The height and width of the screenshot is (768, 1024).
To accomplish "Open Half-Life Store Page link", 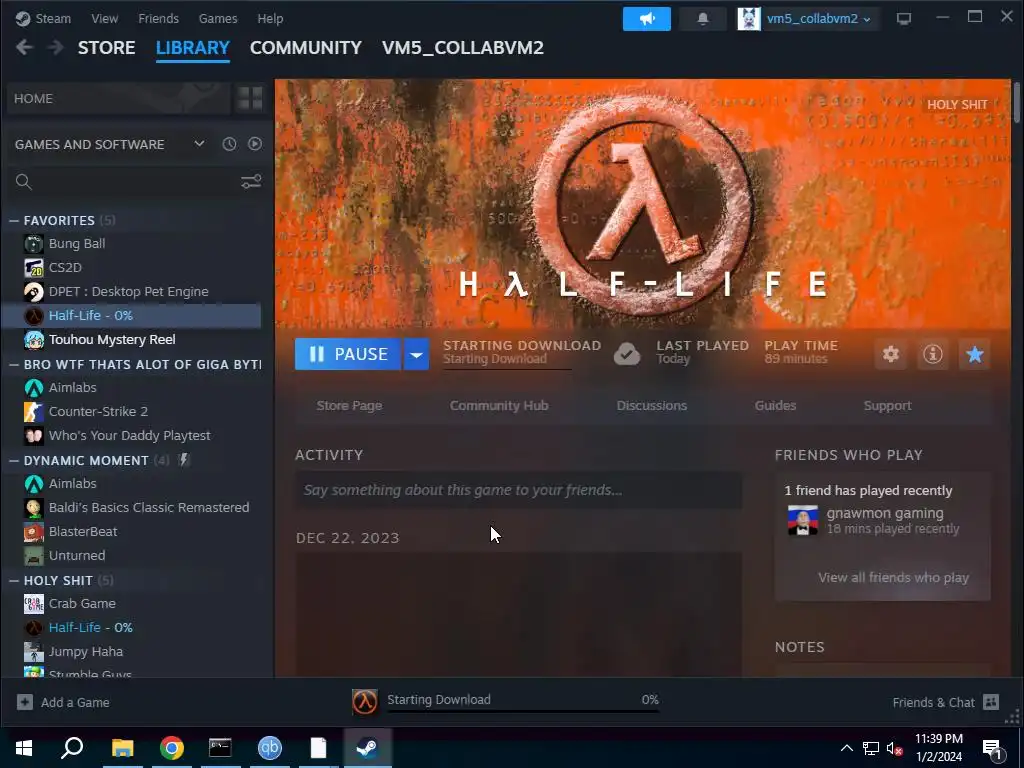I will (x=349, y=406).
